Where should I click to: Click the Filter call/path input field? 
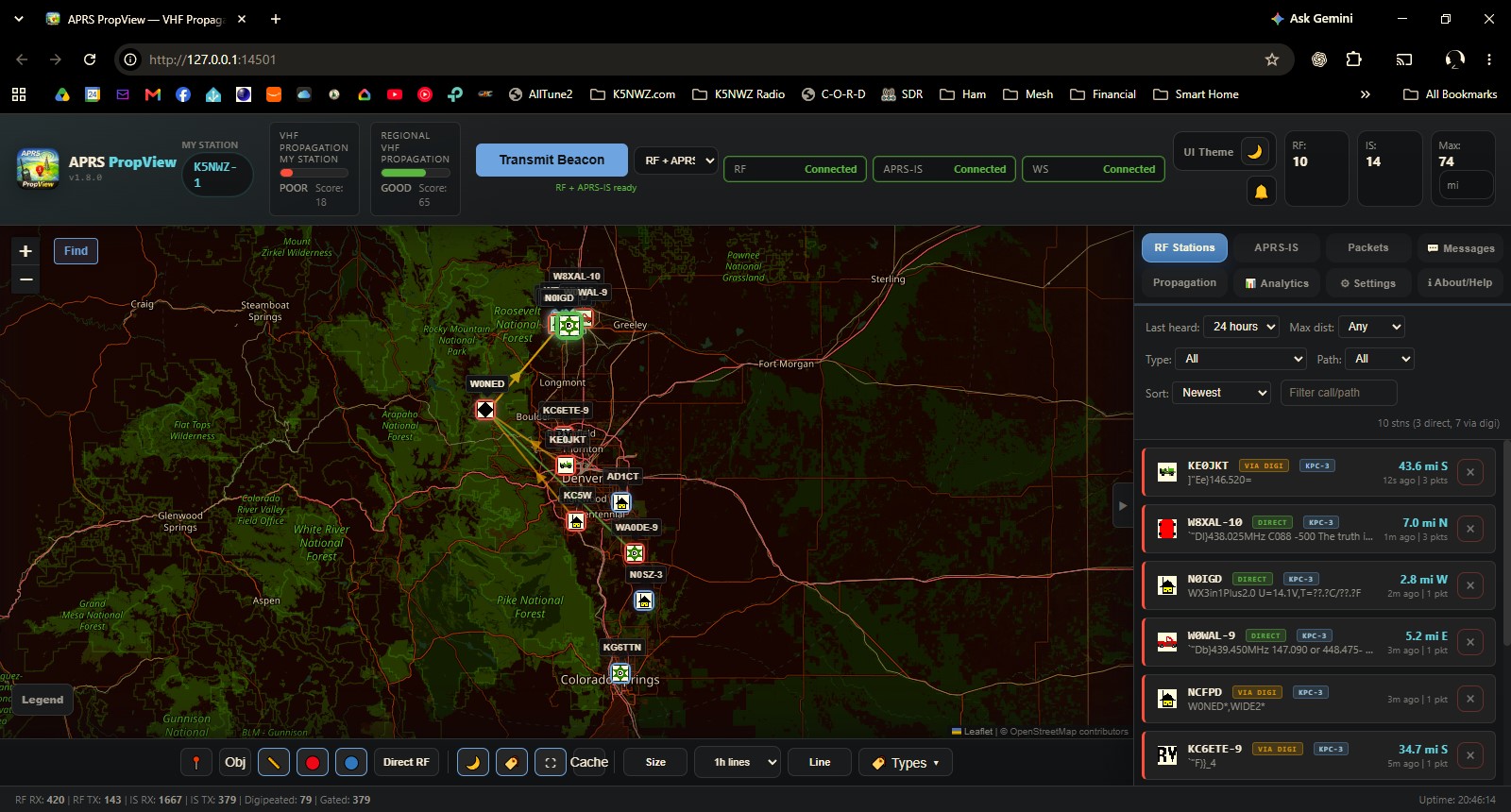(x=1338, y=393)
